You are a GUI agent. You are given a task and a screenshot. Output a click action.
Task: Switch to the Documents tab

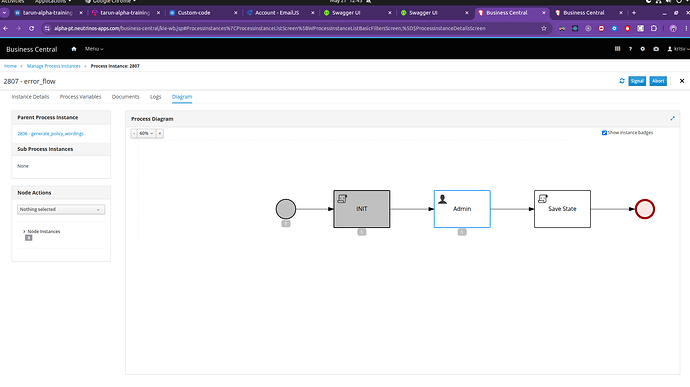(x=125, y=97)
